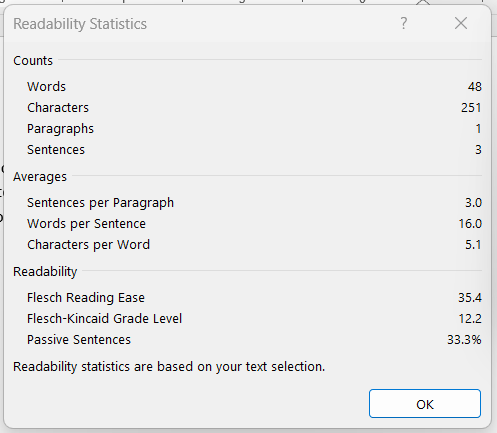This screenshot has width=497, height=433.
Task: Click the OK button
Action: 425,404
